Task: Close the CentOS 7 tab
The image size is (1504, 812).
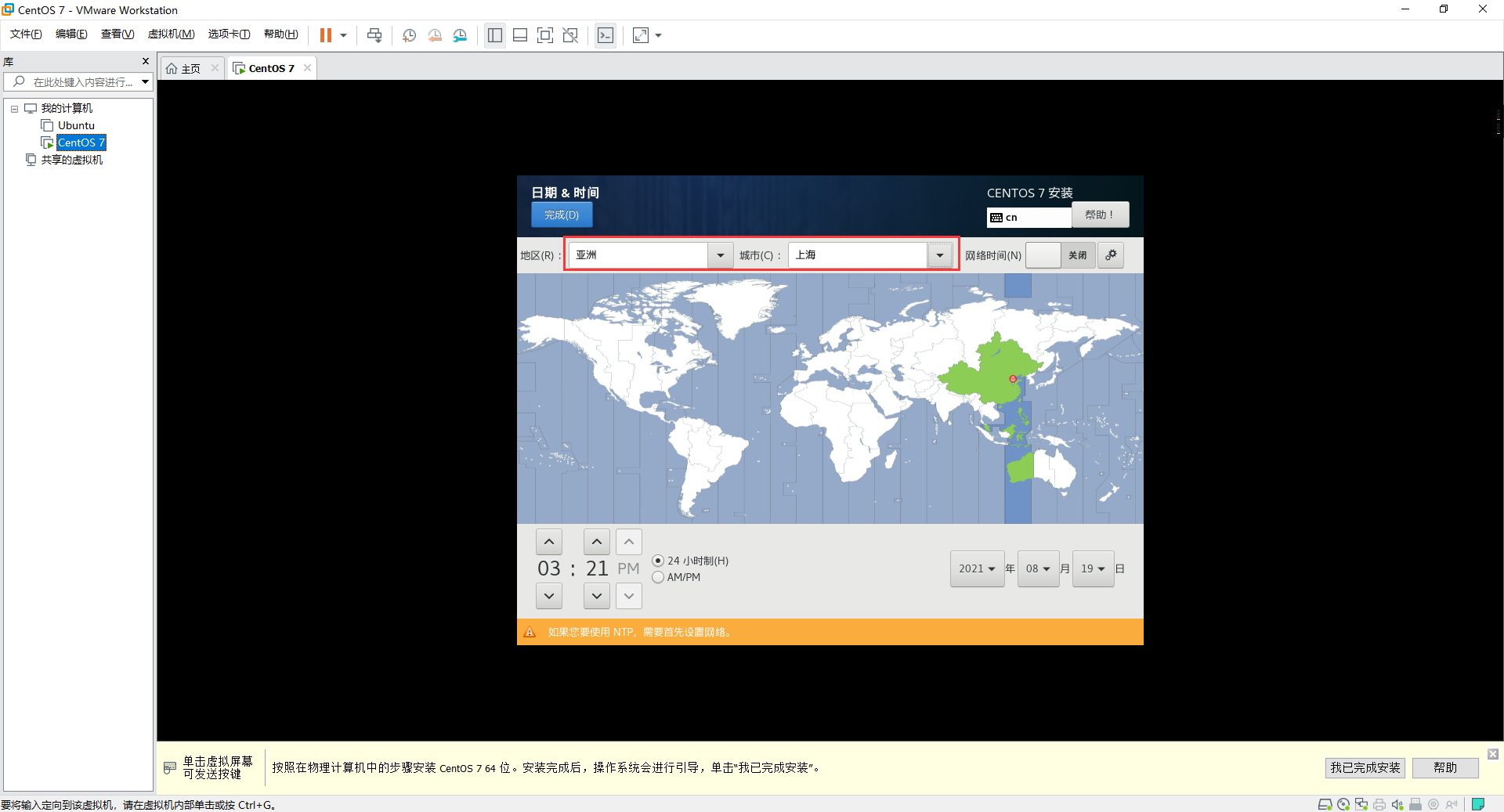Action: click(x=307, y=68)
